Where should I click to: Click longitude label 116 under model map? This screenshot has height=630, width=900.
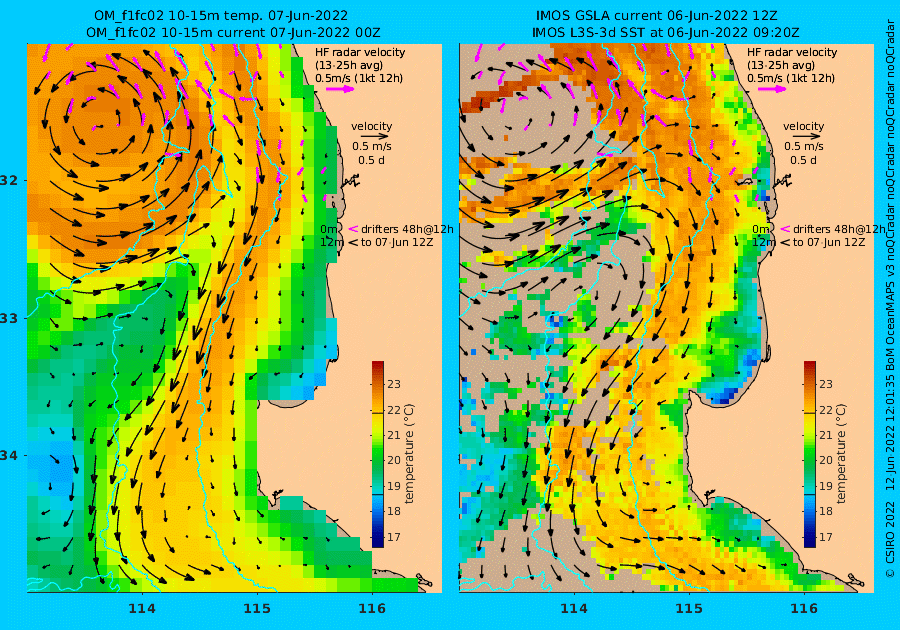pos(372,609)
